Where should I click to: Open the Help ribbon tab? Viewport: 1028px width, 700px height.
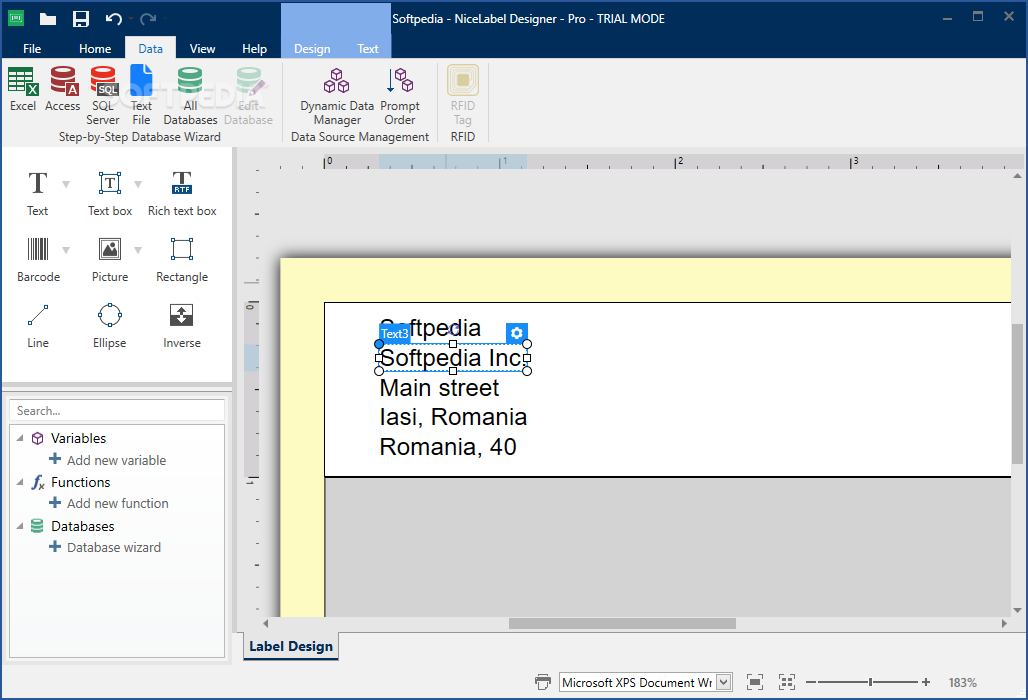click(254, 49)
